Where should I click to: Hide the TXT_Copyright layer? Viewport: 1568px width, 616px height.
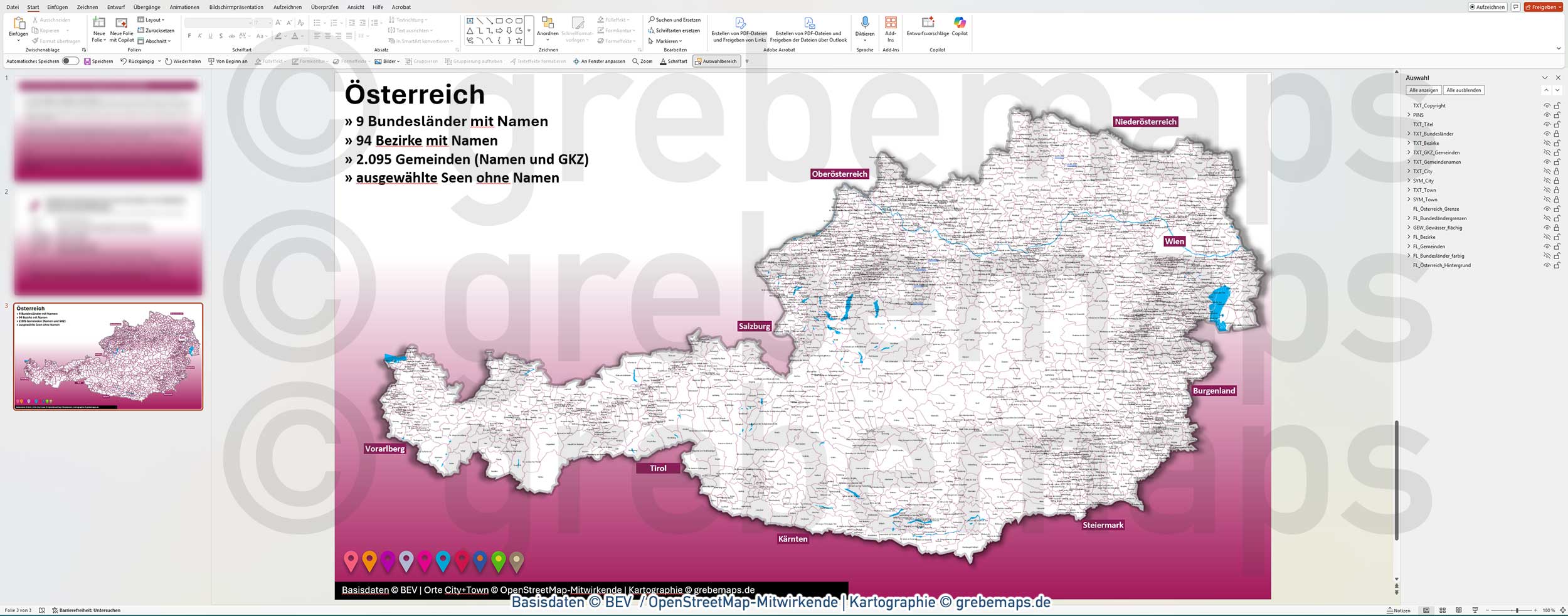tap(1545, 105)
